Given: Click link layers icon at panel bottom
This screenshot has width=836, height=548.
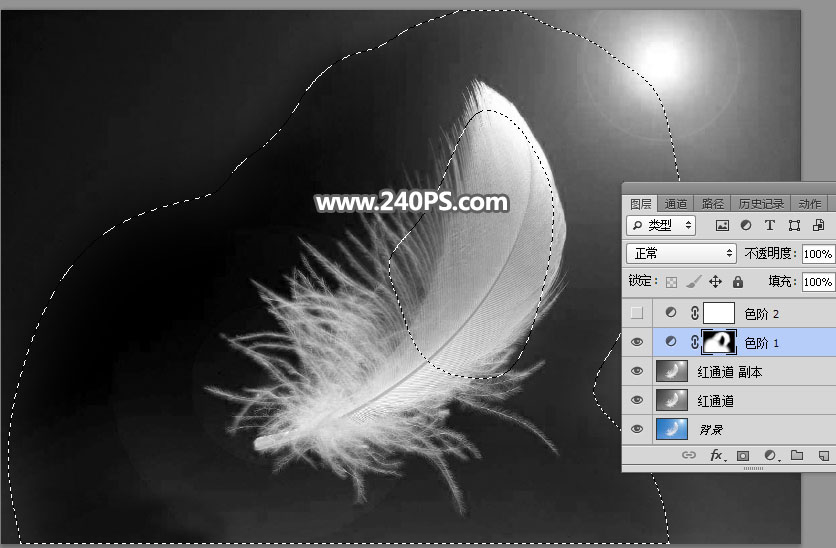Looking at the screenshot, I should click(x=689, y=455).
